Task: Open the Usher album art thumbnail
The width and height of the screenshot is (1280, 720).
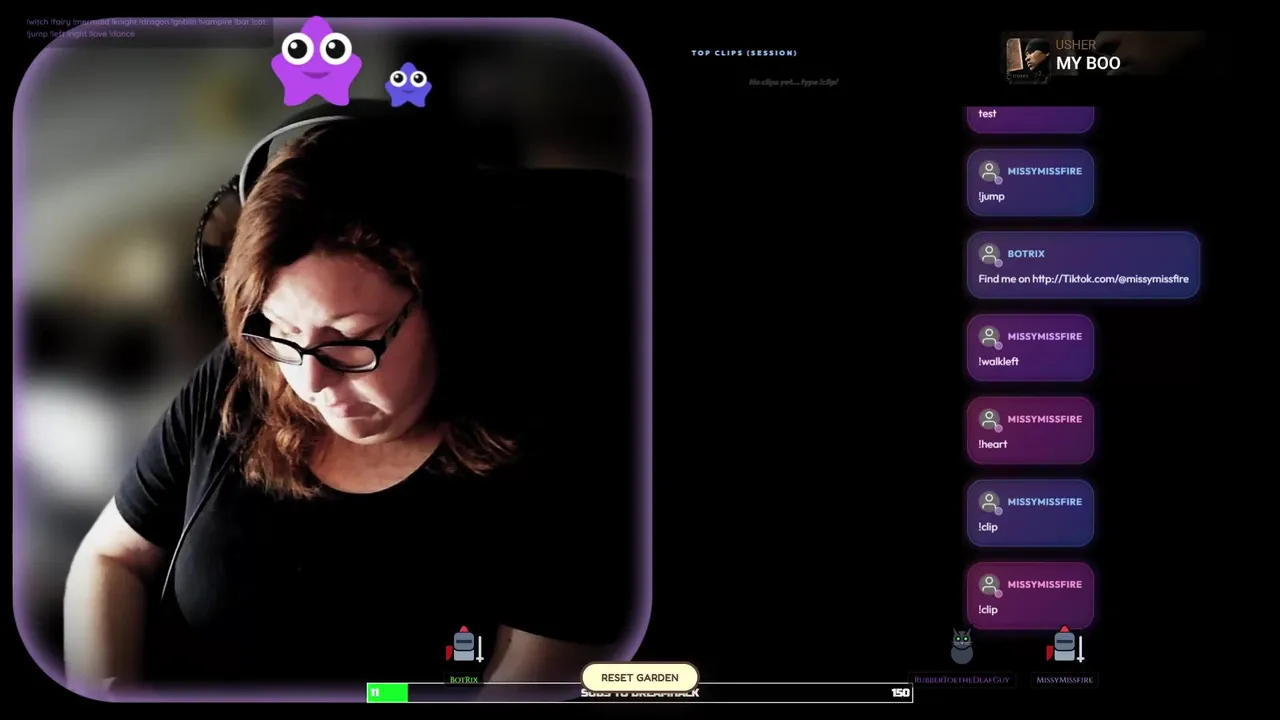Action: click(x=1027, y=60)
